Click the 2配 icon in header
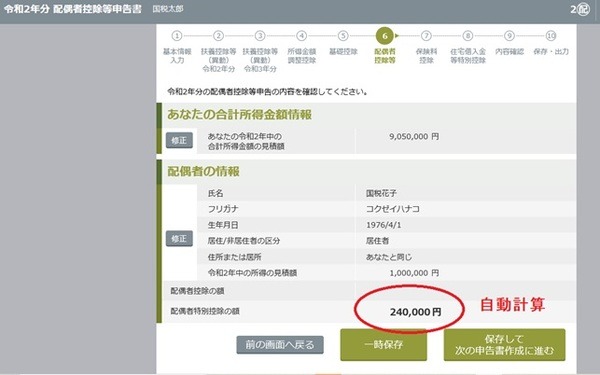This screenshot has width=600, height=375. tap(580, 9)
